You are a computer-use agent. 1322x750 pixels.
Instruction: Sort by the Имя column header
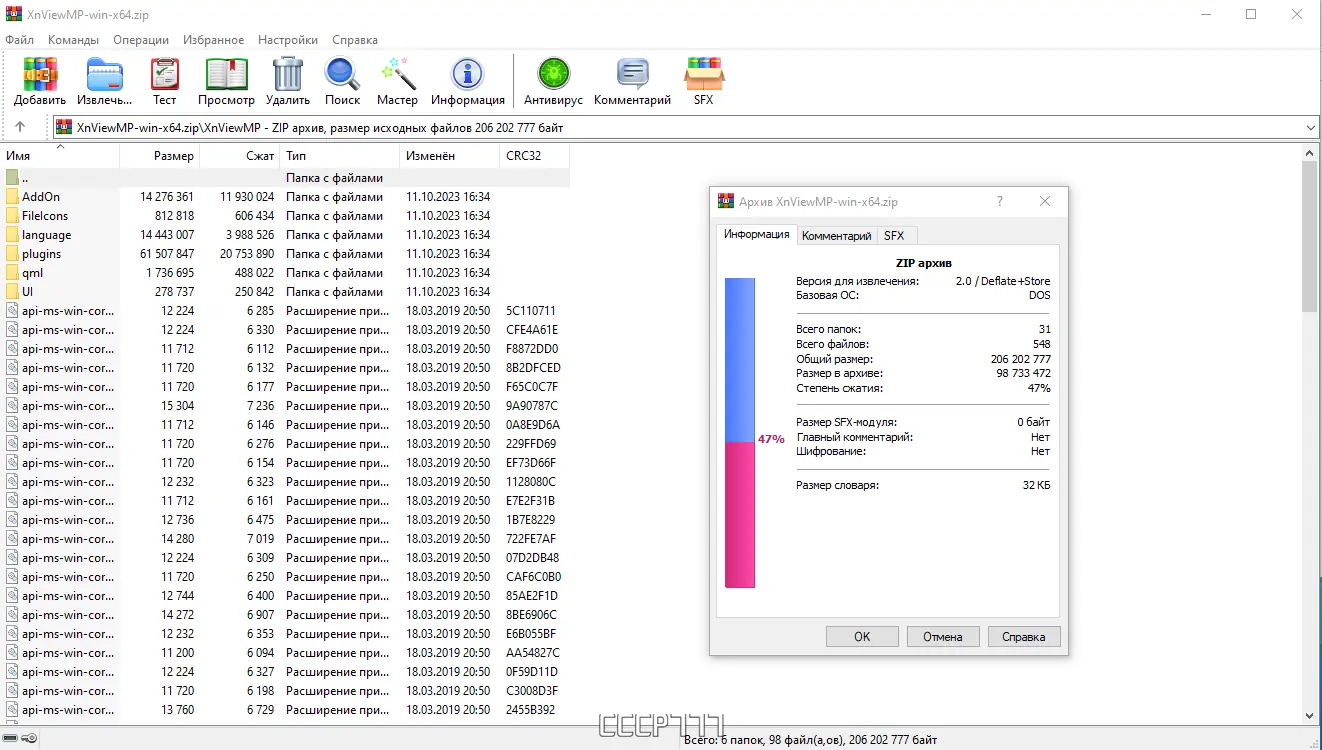61,156
